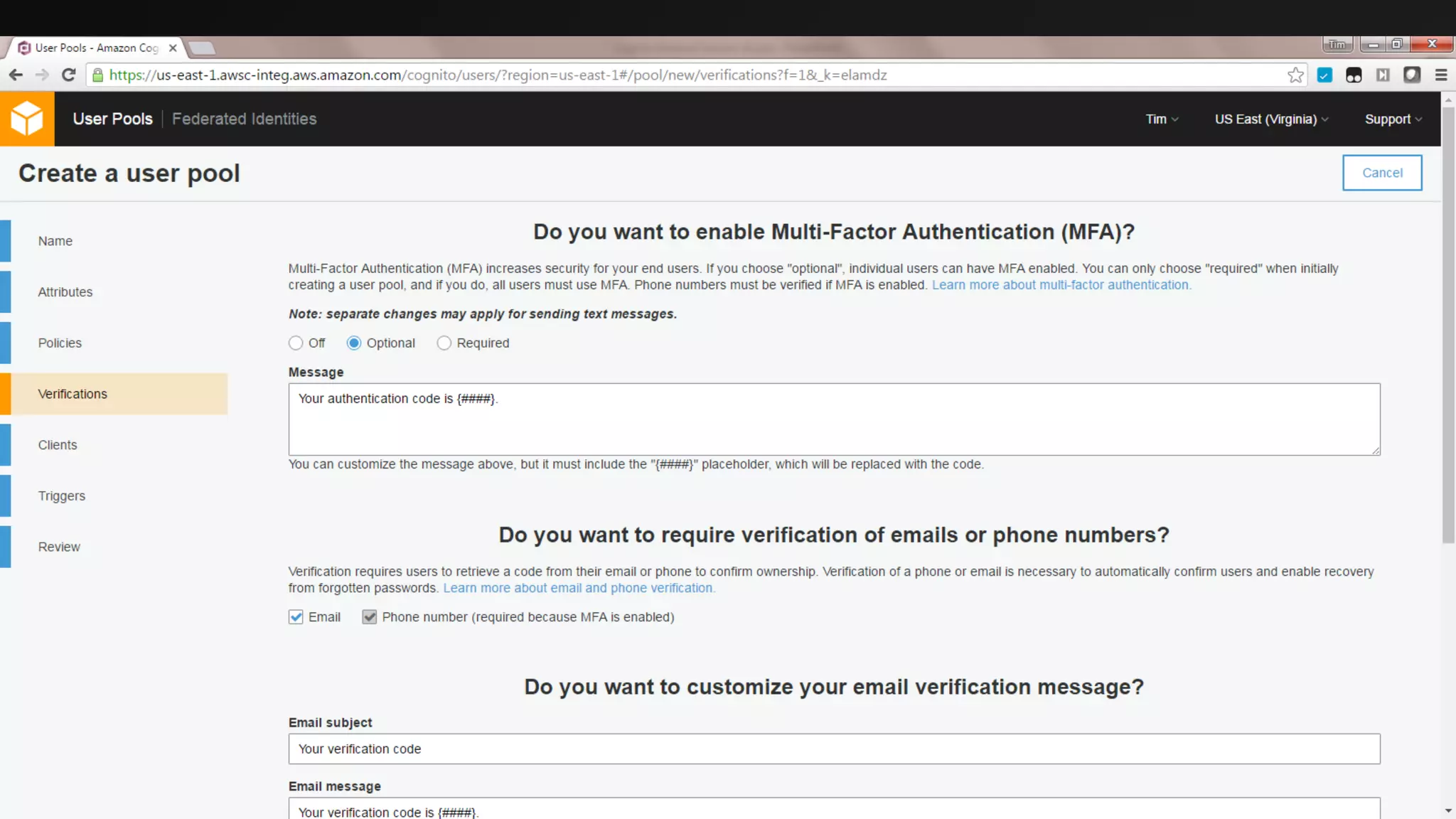Bookmark the page with the star icon
This screenshot has height=819, width=1456.
coord(1295,75)
